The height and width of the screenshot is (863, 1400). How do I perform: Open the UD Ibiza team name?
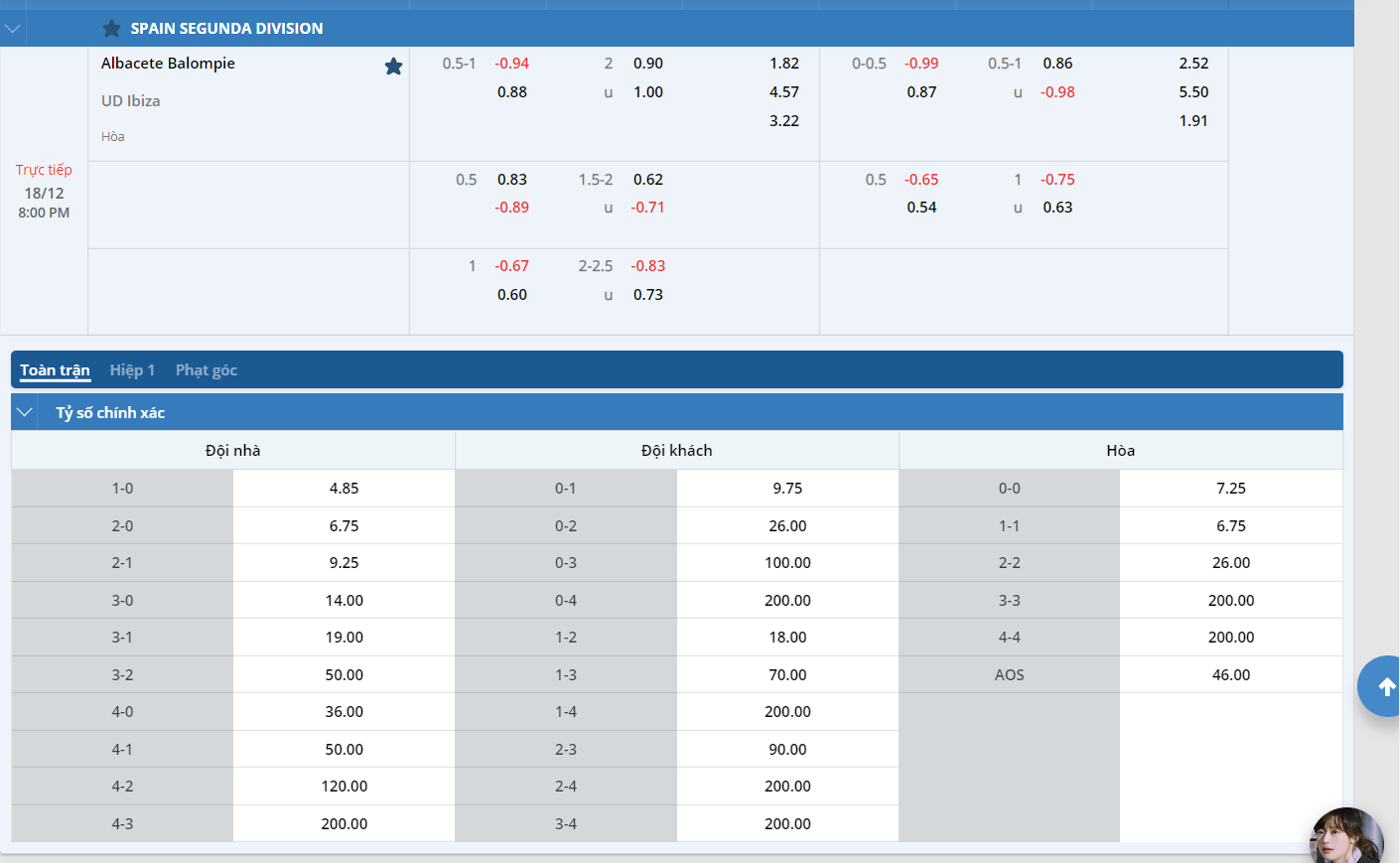pos(130,101)
